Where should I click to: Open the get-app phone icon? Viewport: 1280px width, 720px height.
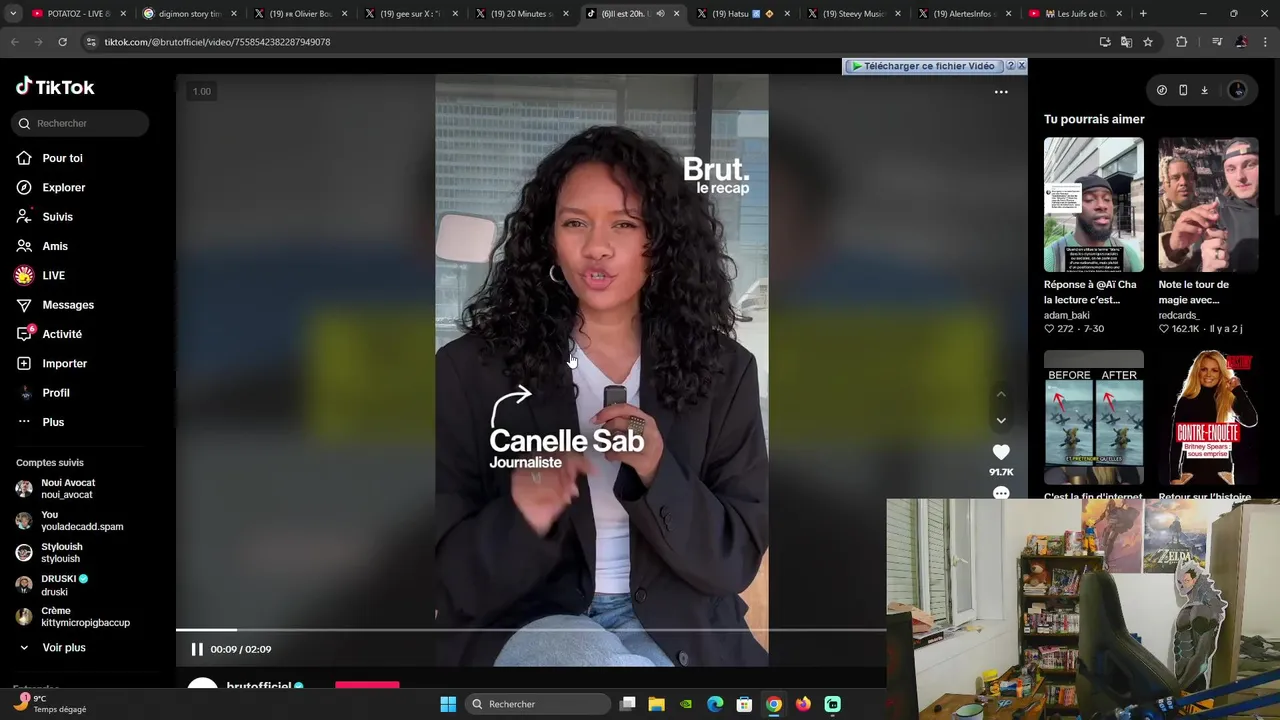[x=1183, y=90]
